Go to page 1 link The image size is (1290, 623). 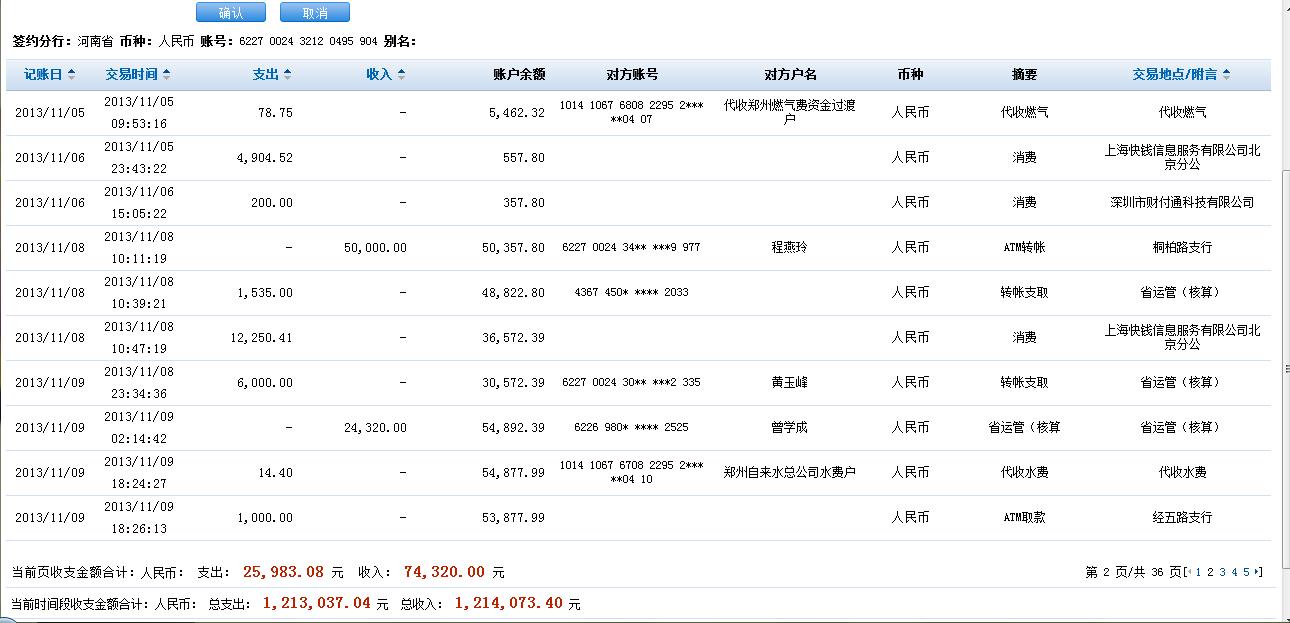pos(1198,572)
